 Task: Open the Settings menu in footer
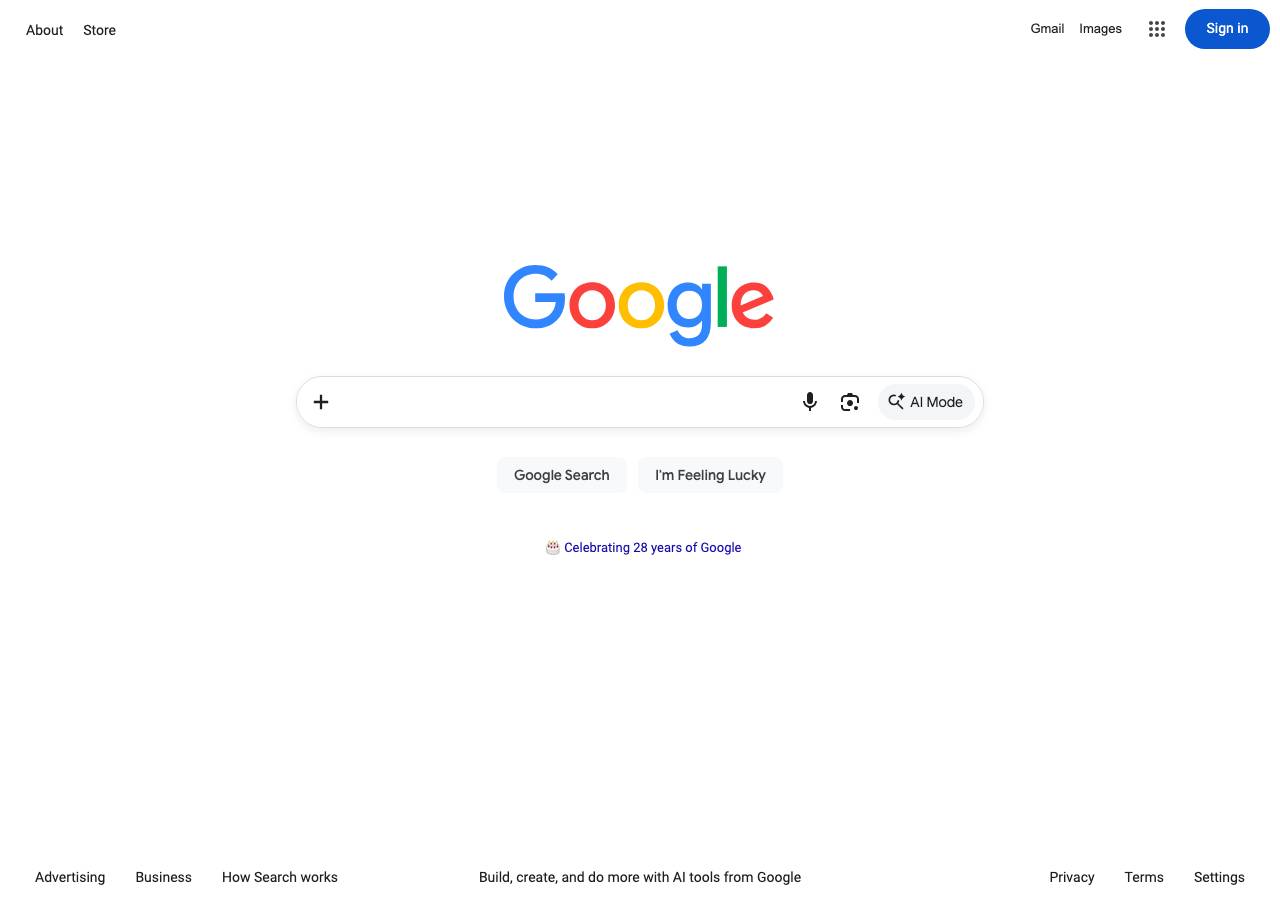(x=1219, y=877)
